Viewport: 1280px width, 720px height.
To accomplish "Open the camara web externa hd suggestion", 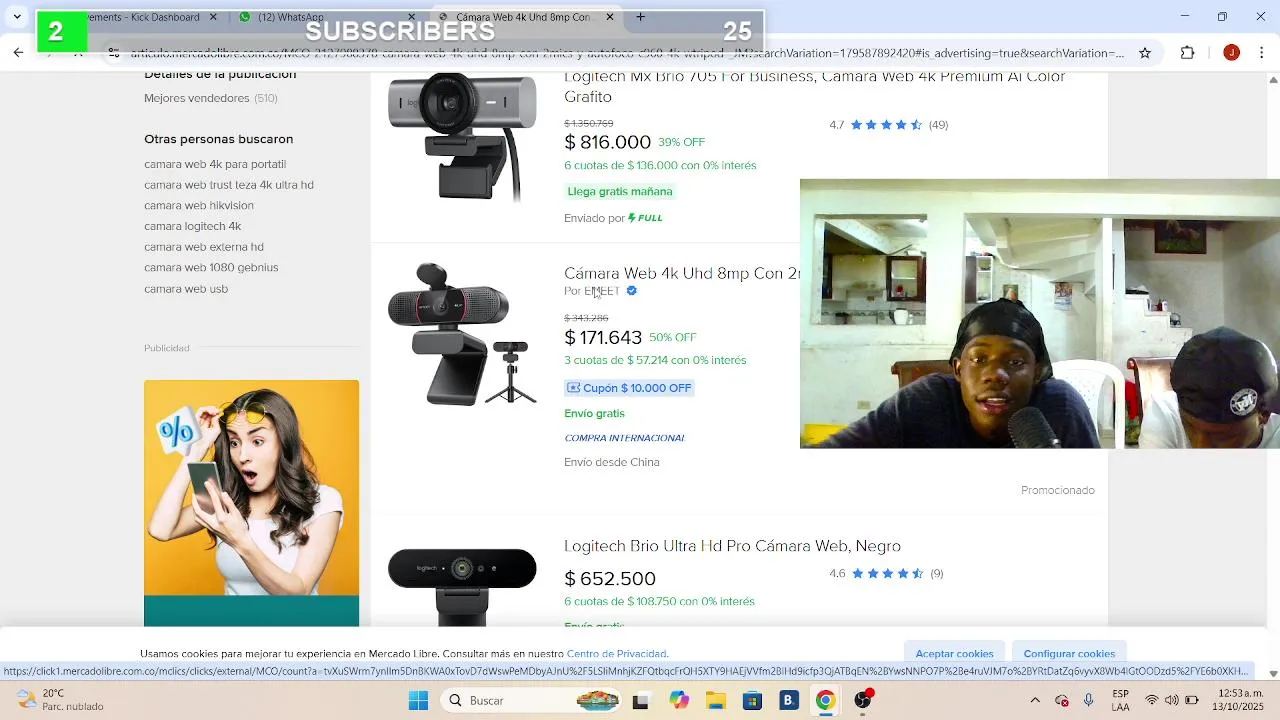I will click(x=204, y=247).
